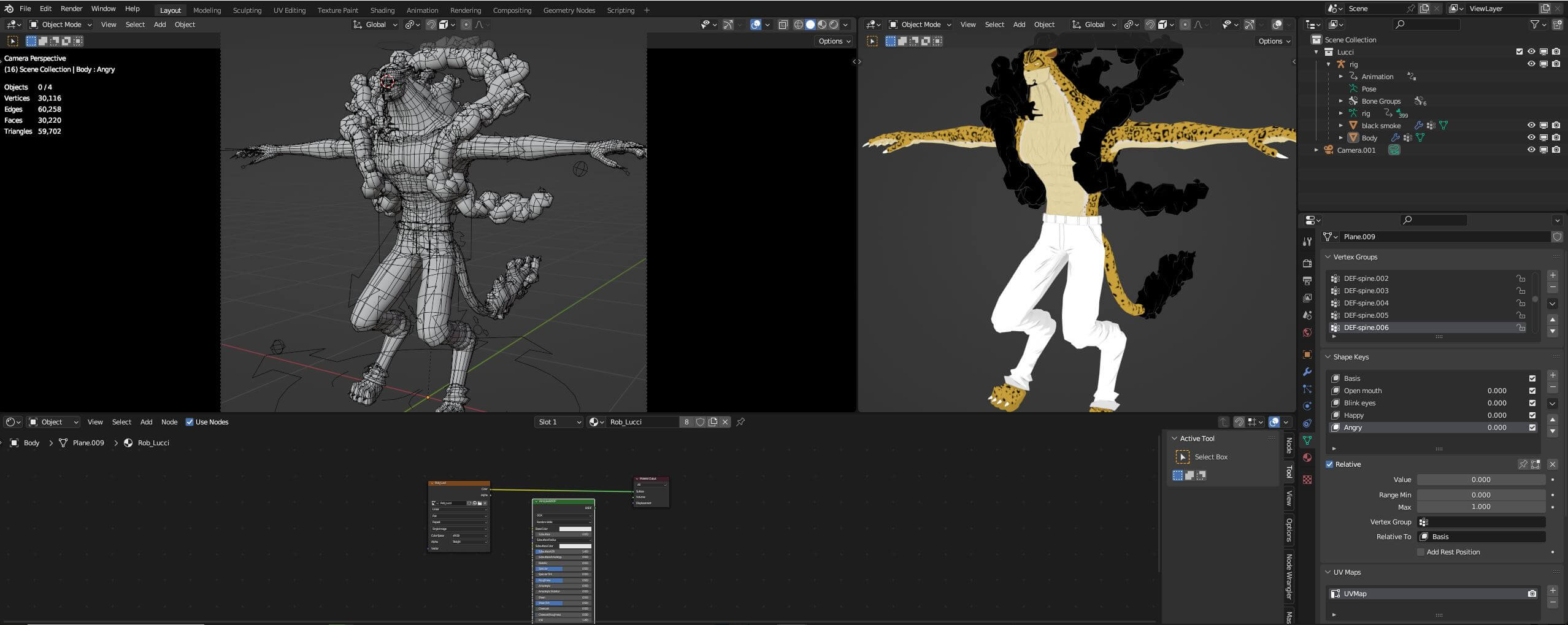This screenshot has width=1568, height=625.
Task: Click the add shape key plus button
Action: point(1552,375)
